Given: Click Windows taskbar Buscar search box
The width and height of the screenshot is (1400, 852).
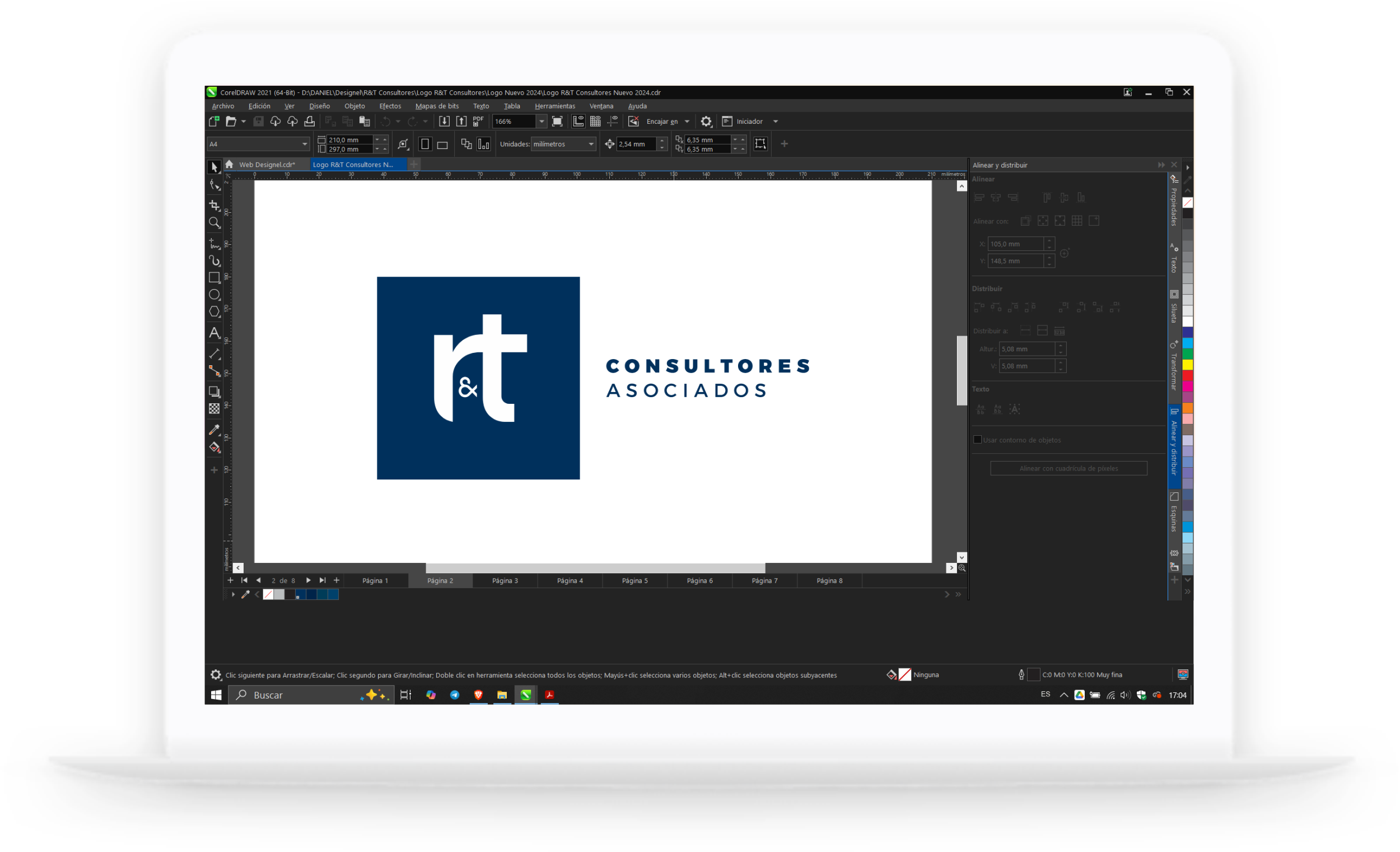Looking at the screenshot, I should pyautogui.click(x=311, y=695).
